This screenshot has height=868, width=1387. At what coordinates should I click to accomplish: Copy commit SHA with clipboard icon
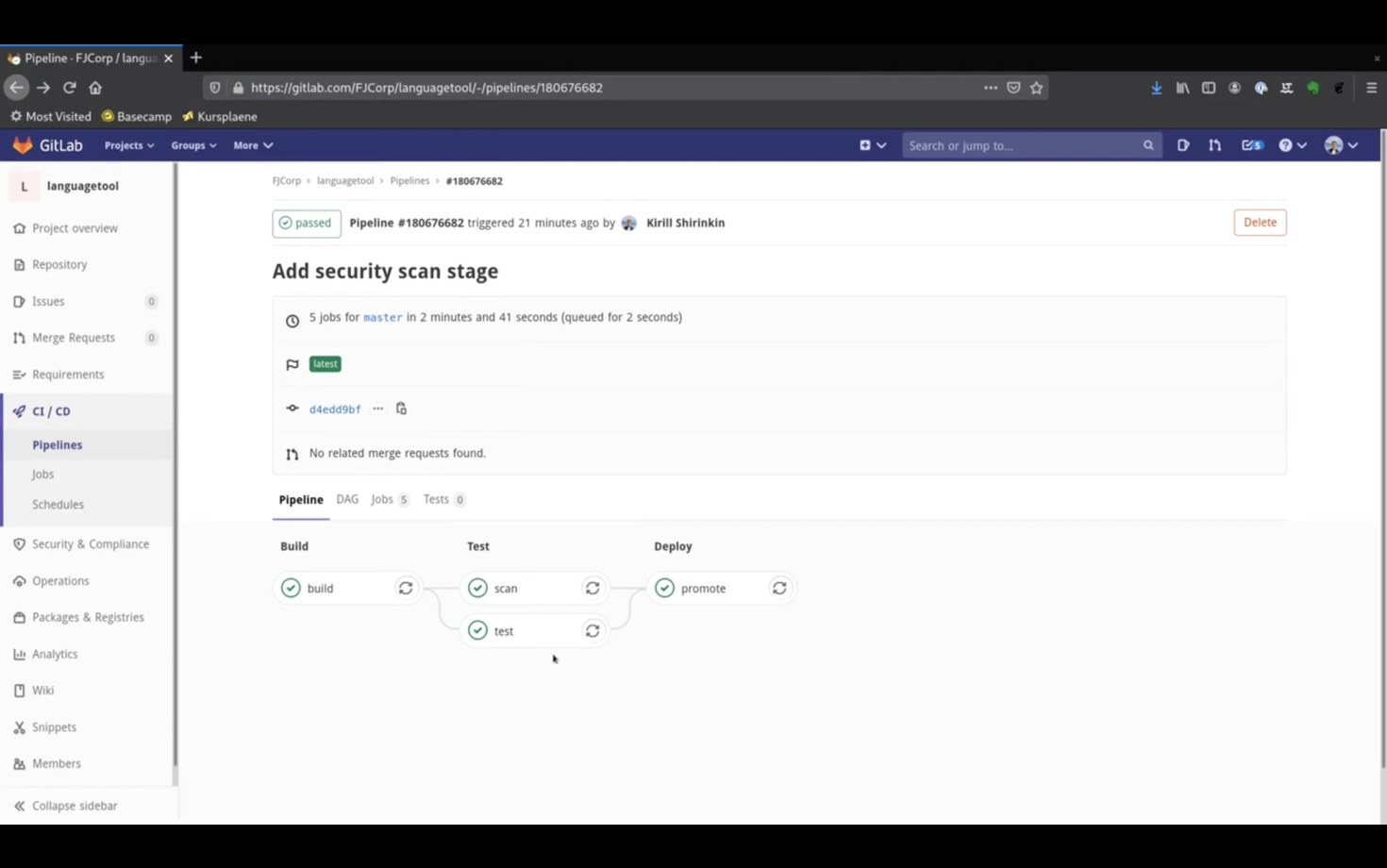(401, 409)
